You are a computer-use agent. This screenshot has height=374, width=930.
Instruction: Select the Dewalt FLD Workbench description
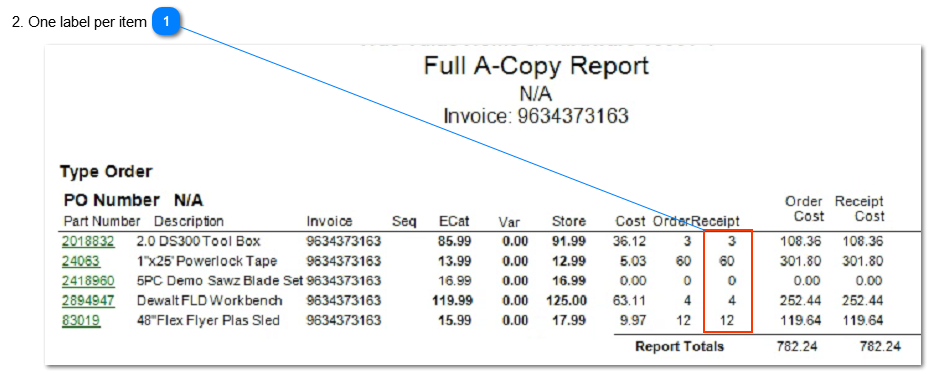(x=209, y=301)
